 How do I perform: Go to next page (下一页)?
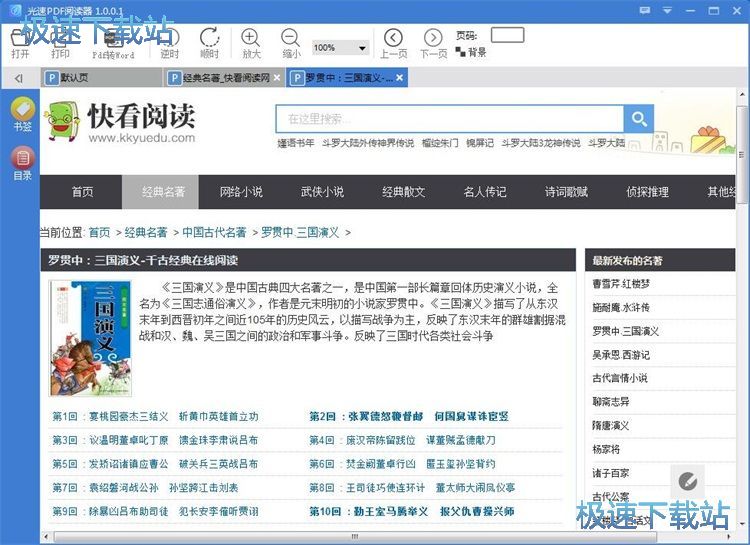pyautogui.click(x=433, y=39)
